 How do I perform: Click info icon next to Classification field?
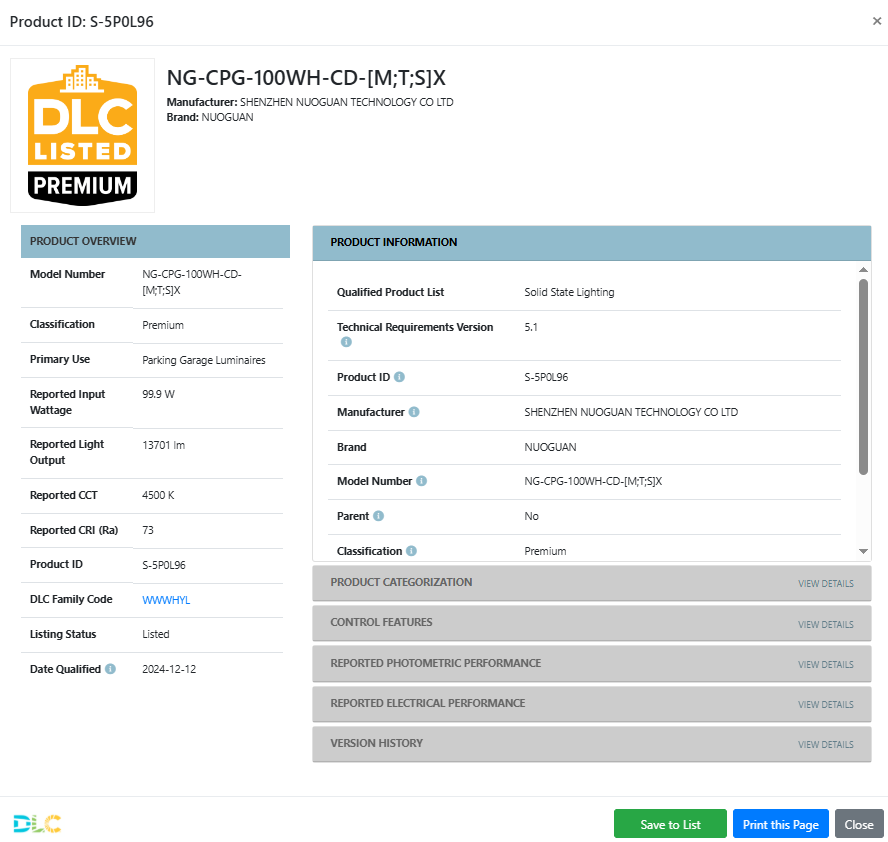411,551
